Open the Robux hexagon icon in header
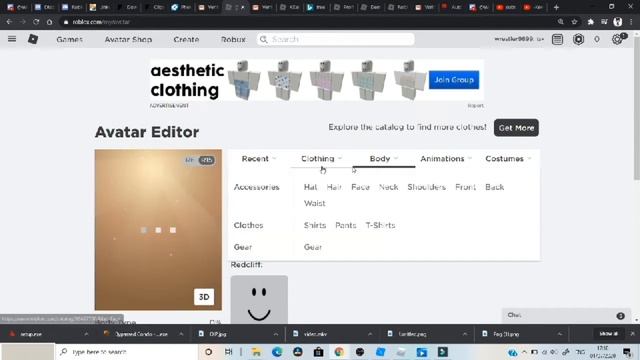 click(x=578, y=39)
